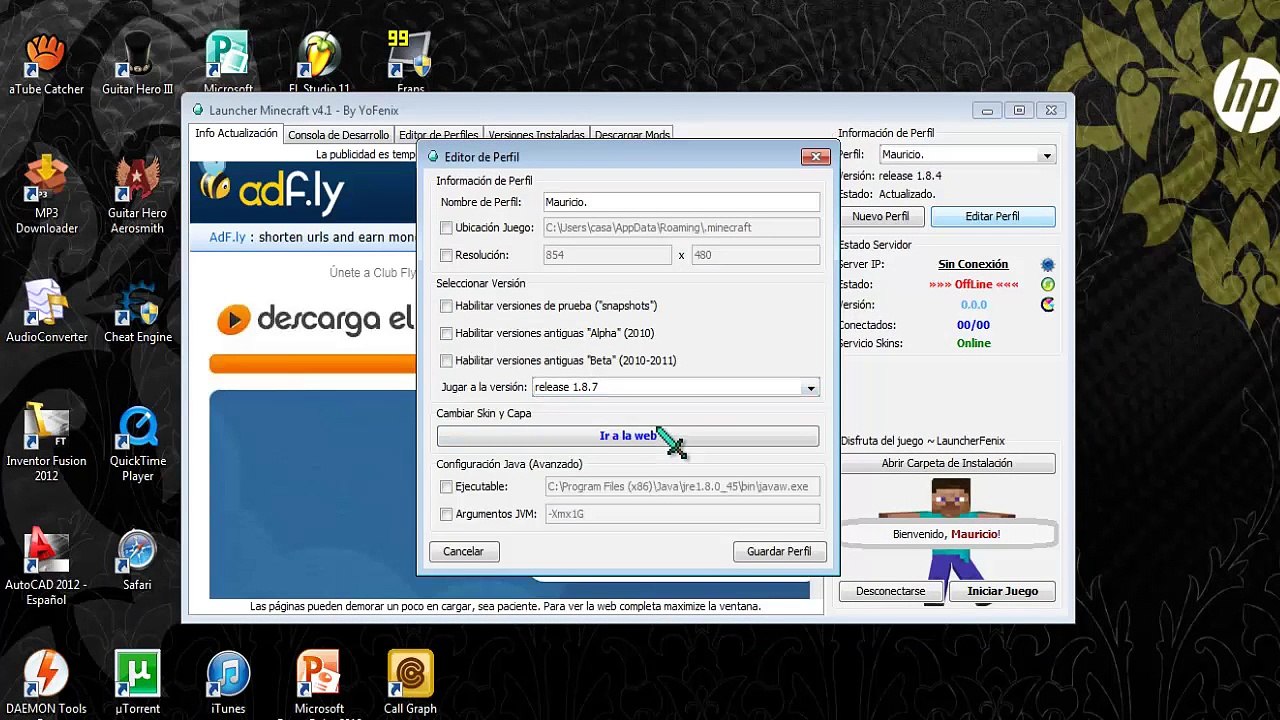Open the Call Graph desktop icon
Viewport: 1280px width, 720px height.
pos(410,684)
